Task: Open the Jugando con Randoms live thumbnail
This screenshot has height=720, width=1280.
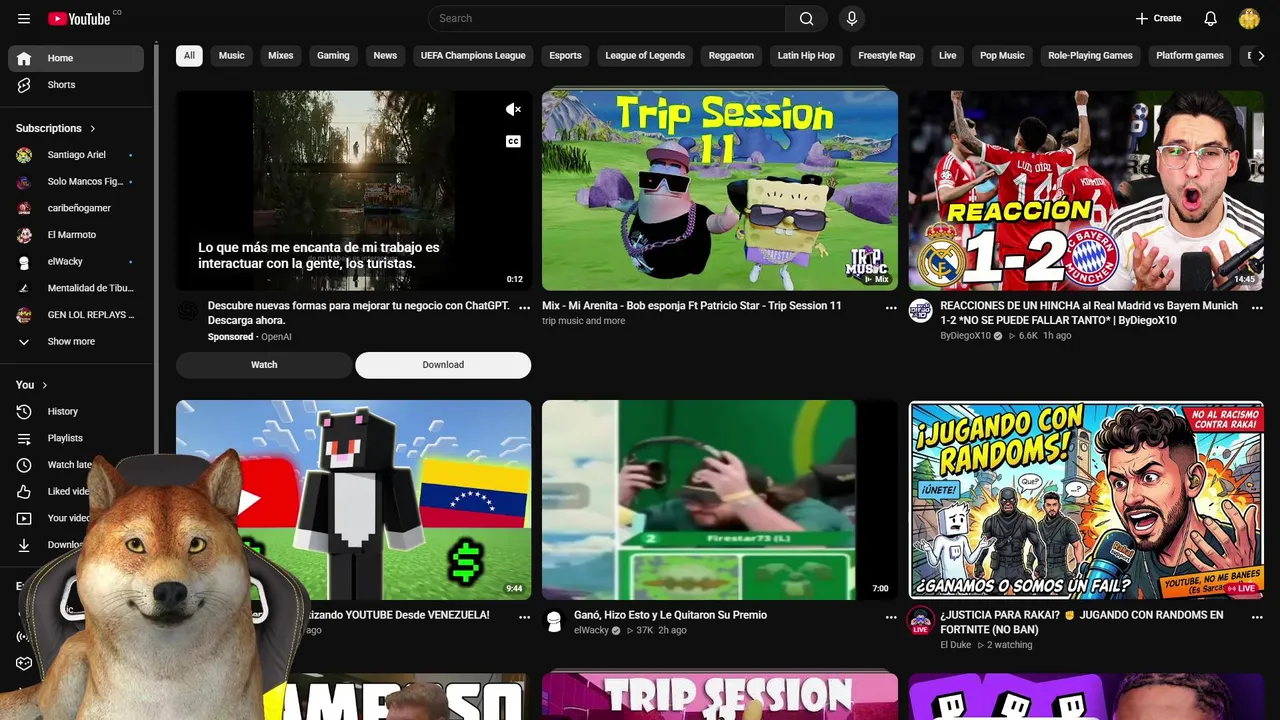Action: [1086, 500]
